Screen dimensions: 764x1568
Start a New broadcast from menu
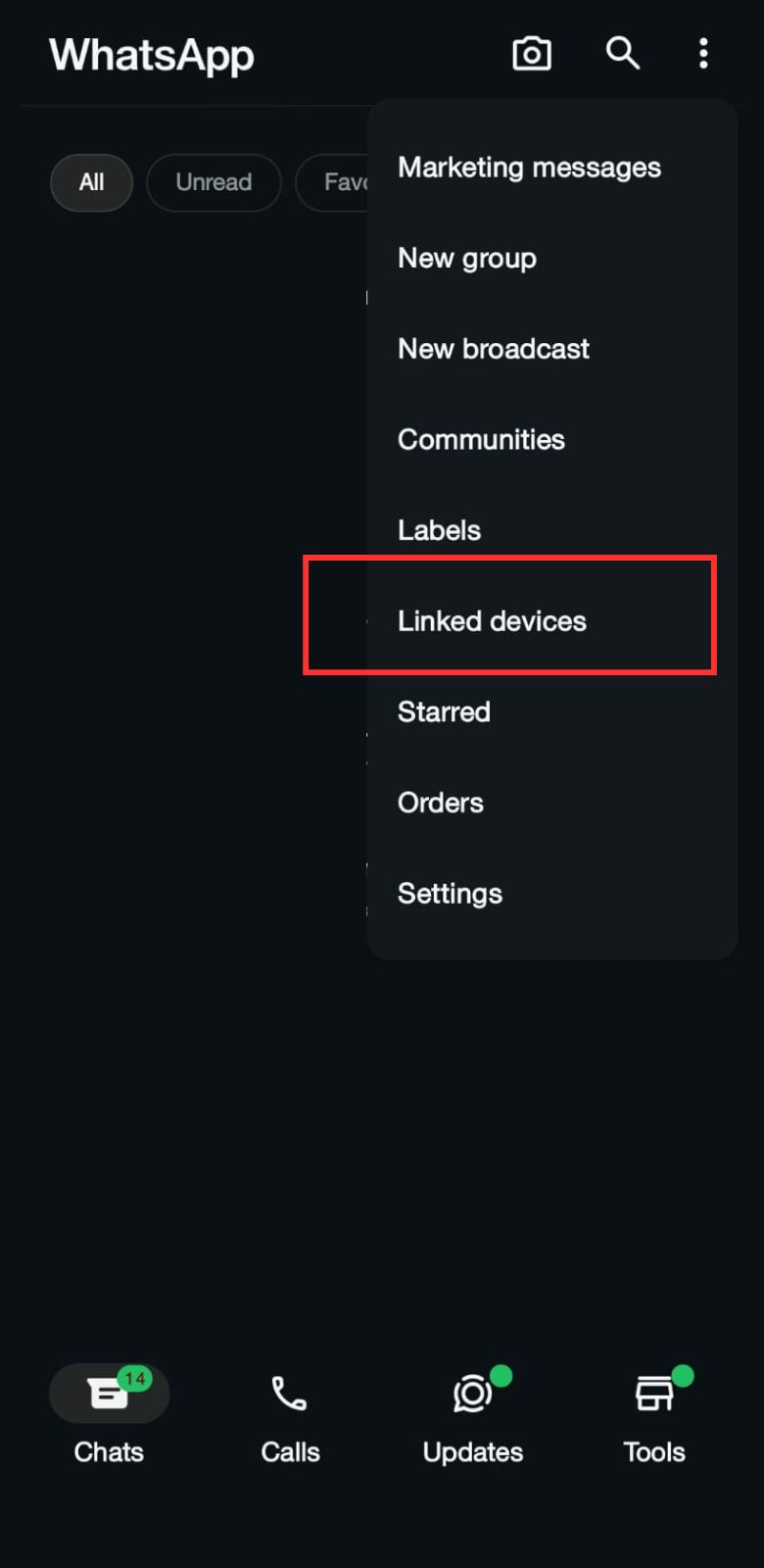494,349
